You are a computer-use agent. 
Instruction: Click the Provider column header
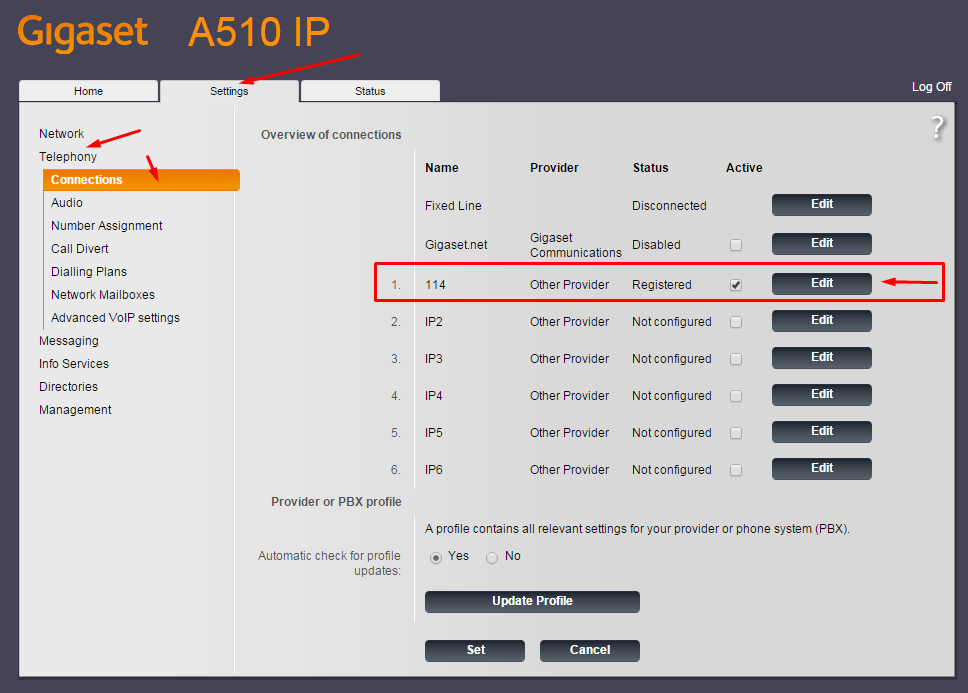tap(554, 168)
